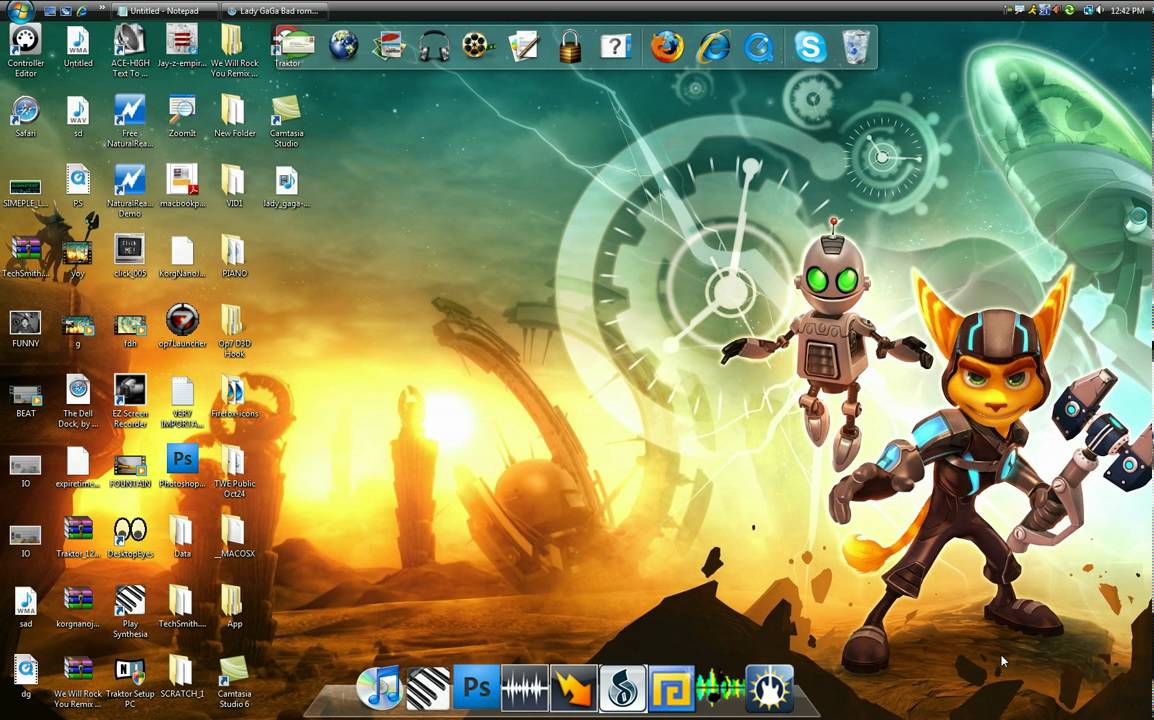Open the Recycle Bin in the top dock

[855, 47]
